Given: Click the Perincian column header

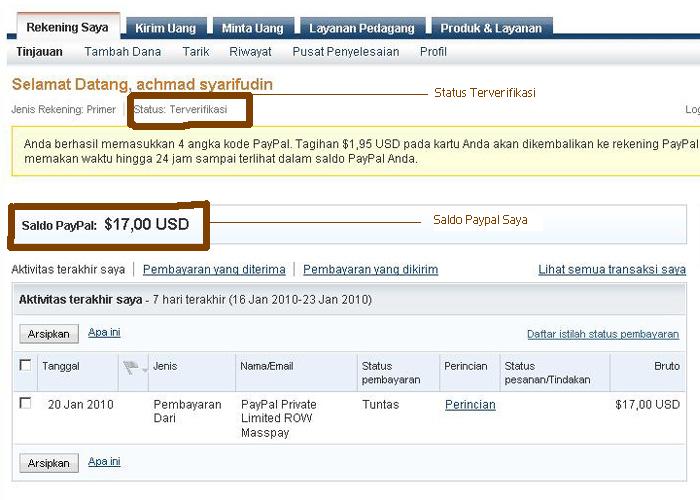Looking at the screenshot, I should click(x=466, y=366).
